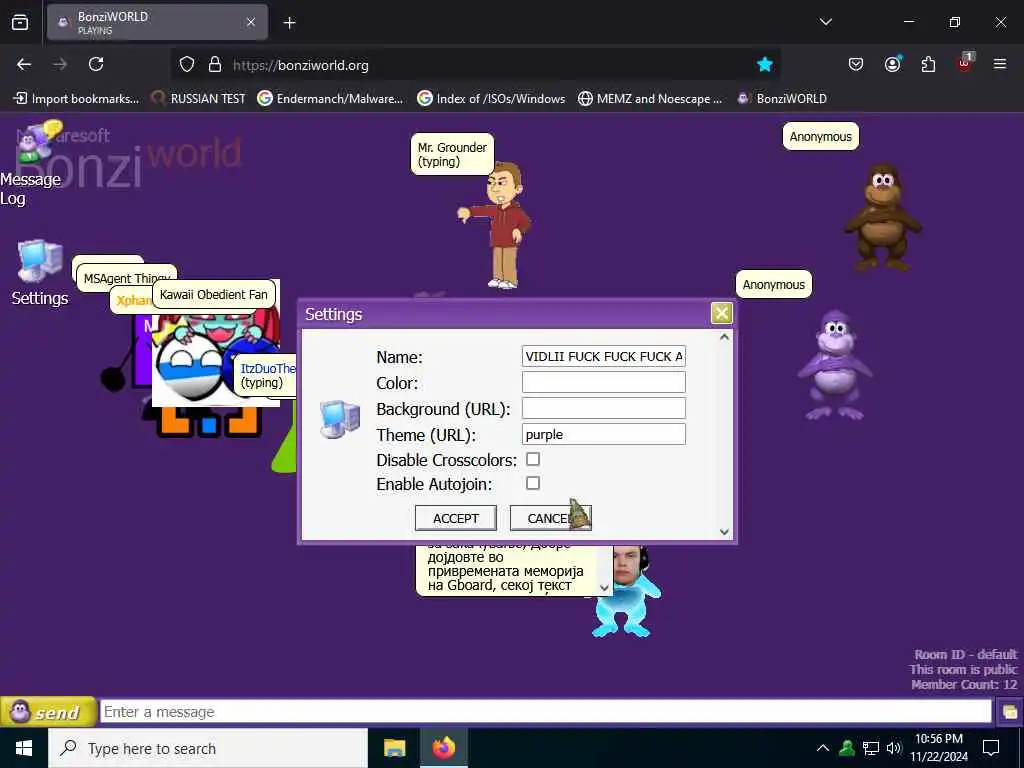1024x768 pixels.
Task: Focus the Background (URL) field
Action: tap(603, 408)
